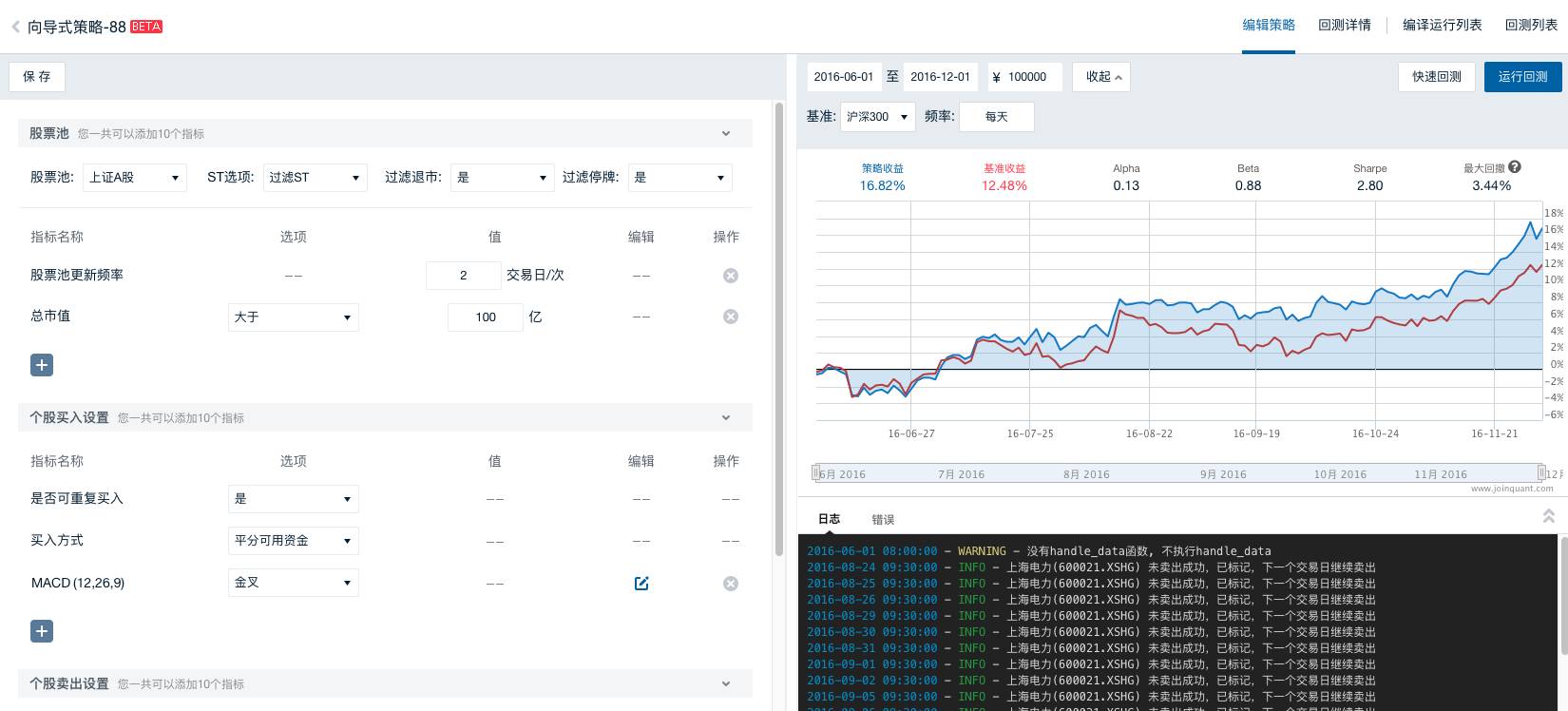Screen dimensions: 1568x711
Task: Click the 9月 2016 range selector label
Action: coord(1223,474)
